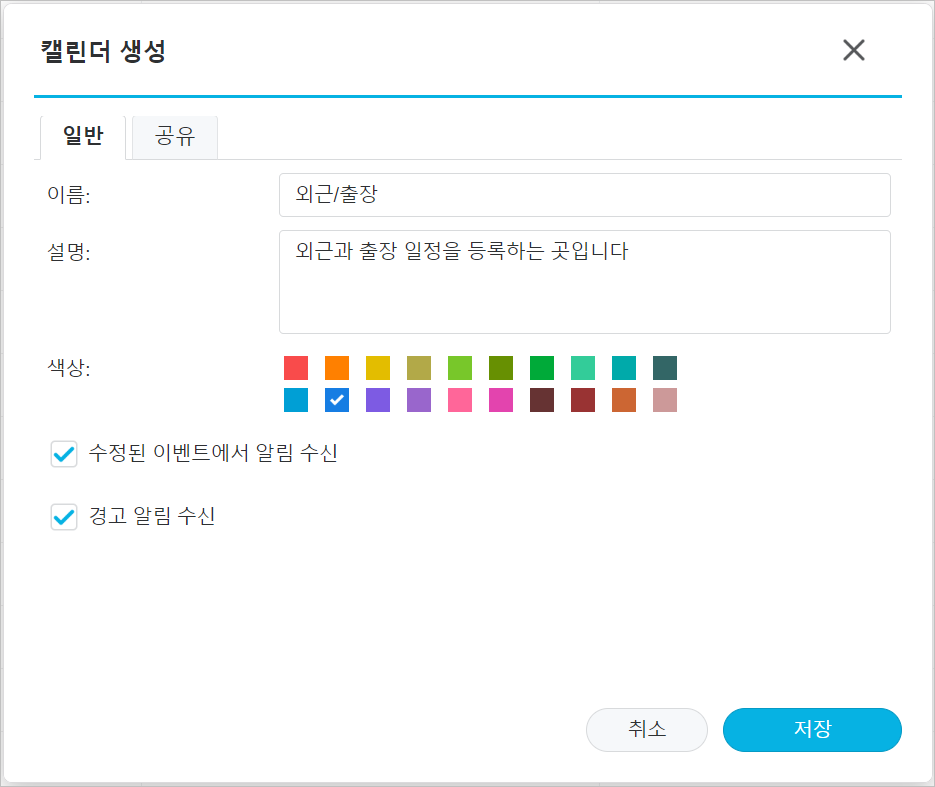Viewport: 935px width, 787px height.
Task: Pick the olive color swatch
Action: click(x=419, y=368)
